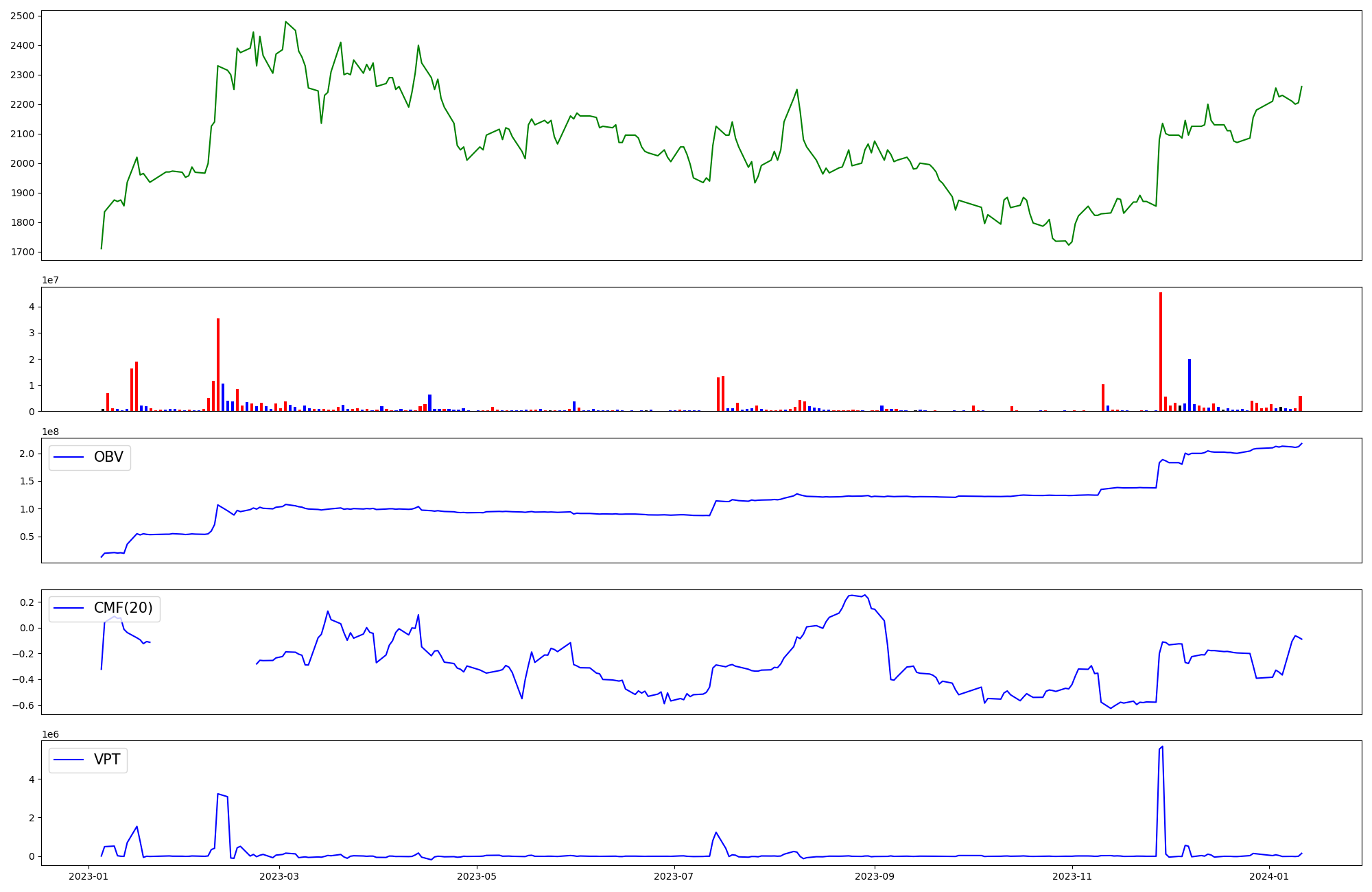Click the -0.4 tick on CMF axis
1372x892 pixels.
pyautogui.click(x=23, y=679)
